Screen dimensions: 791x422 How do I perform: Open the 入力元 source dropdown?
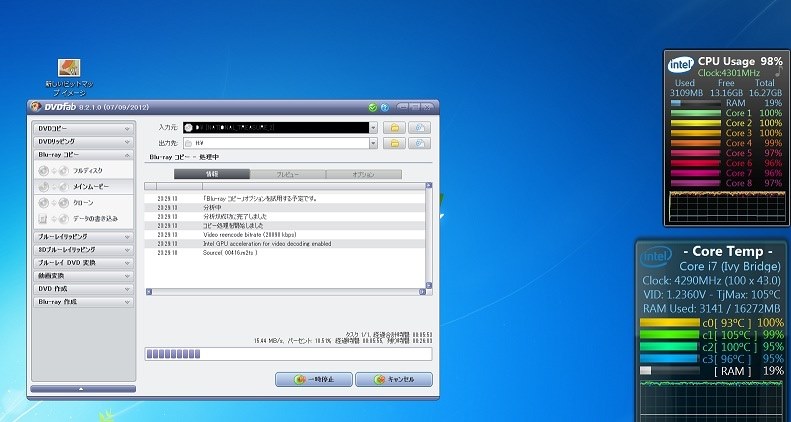[x=373, y=128]
